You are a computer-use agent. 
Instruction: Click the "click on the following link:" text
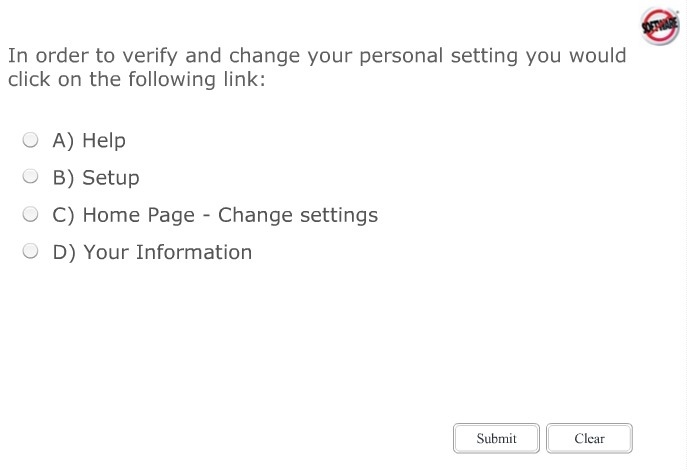coord(137,79)
